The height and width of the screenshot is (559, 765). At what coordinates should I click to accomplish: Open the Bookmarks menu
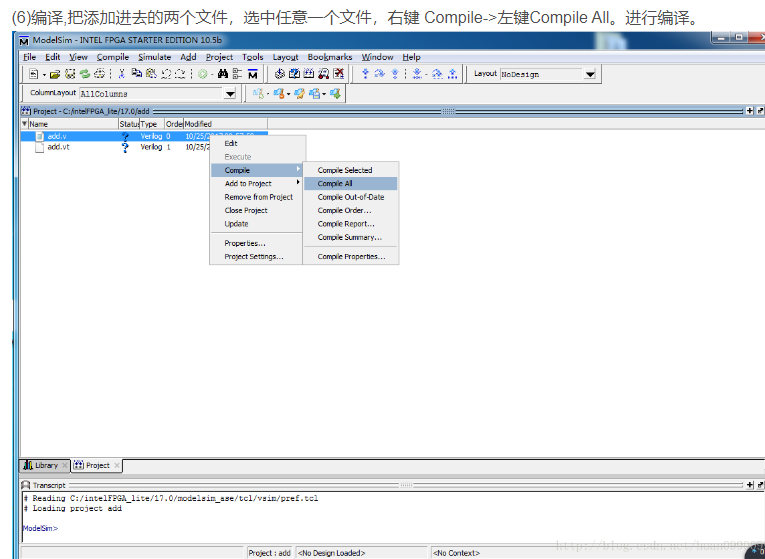point(330,57)
